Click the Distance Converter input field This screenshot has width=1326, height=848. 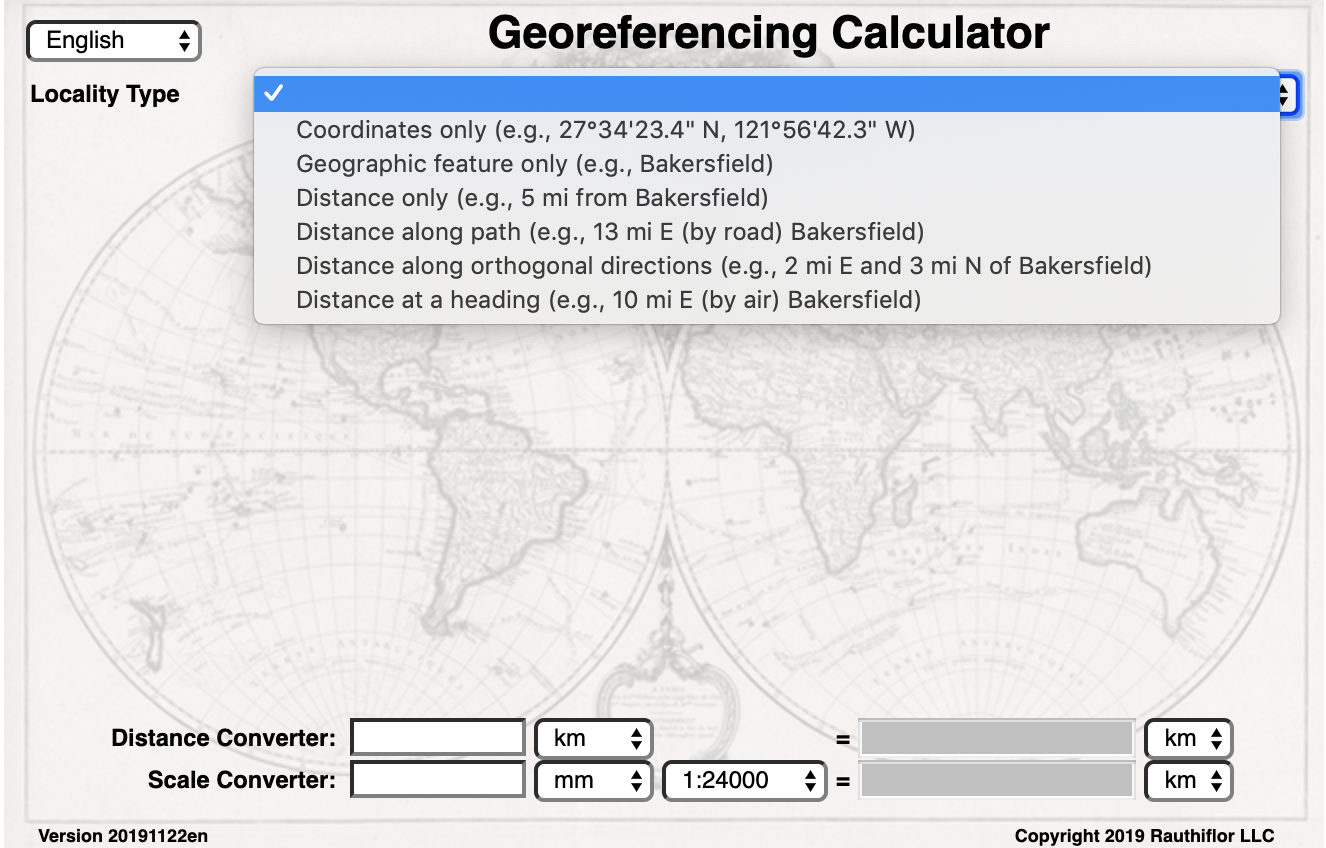438,738
